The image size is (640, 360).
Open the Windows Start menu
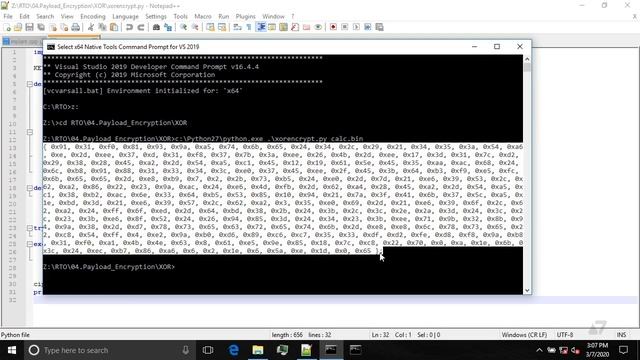click(12, 350)
